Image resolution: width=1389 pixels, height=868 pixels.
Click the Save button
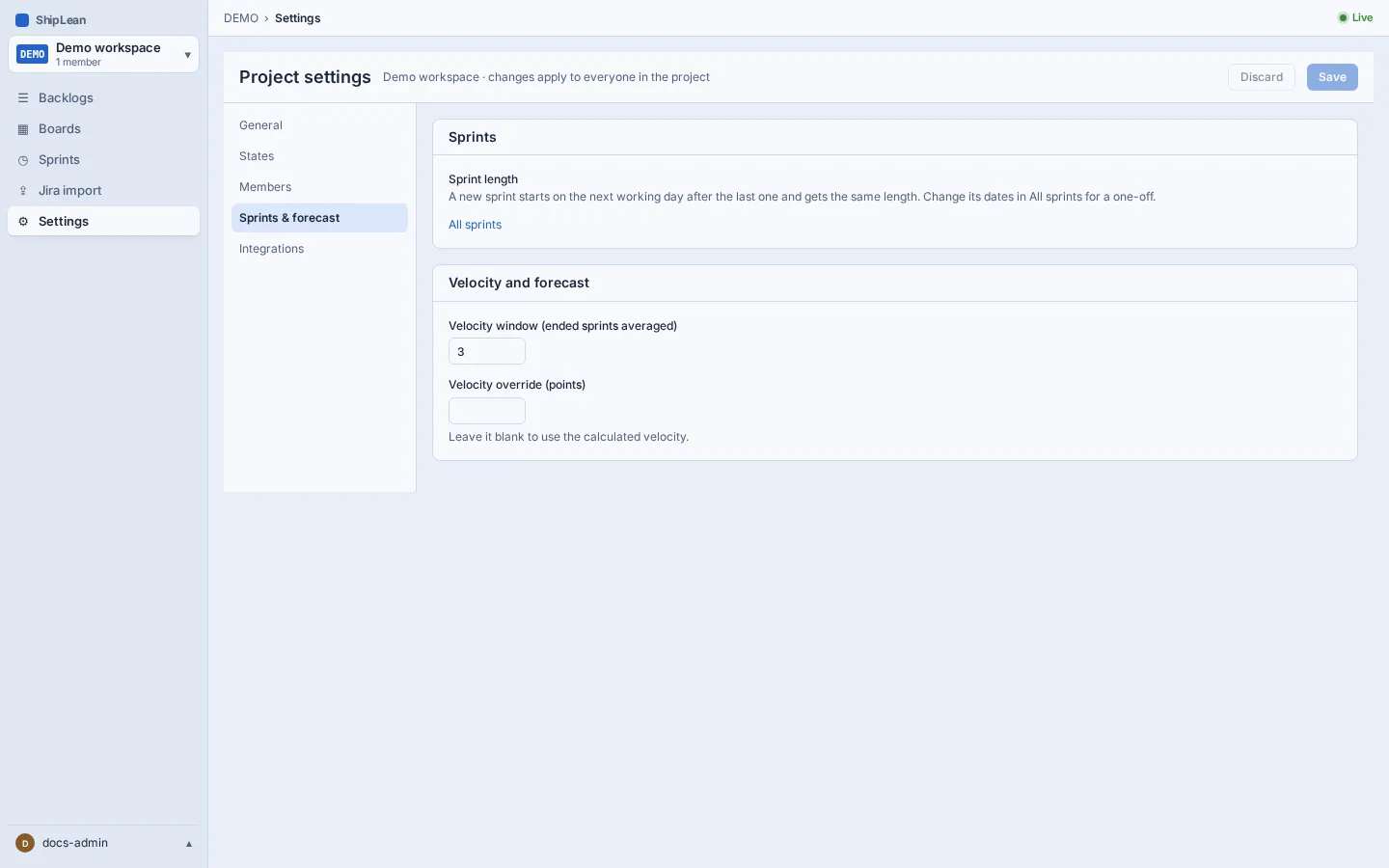(1332, 77)
